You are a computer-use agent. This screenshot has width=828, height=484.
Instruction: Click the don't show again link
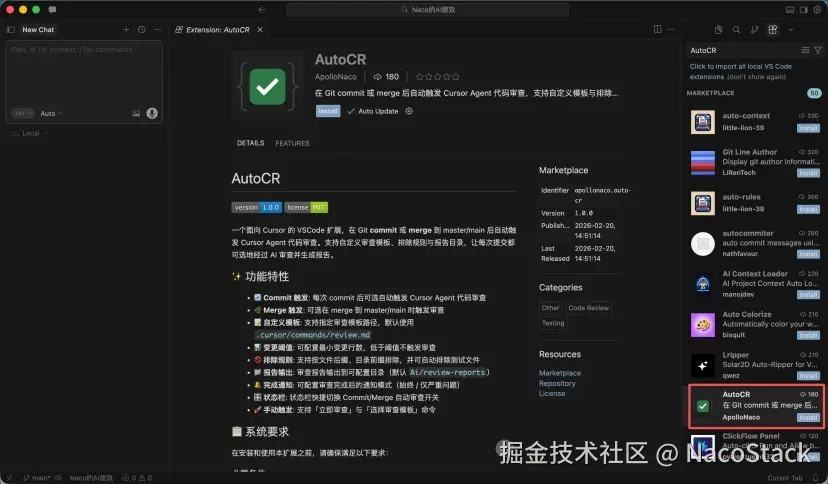(756, 77)
